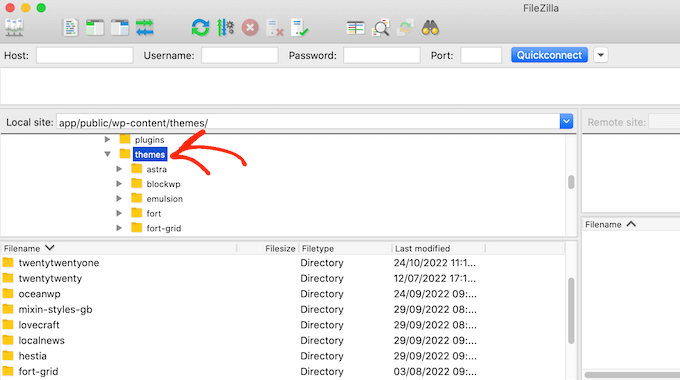Expand the fort-grid folder in tree
The image size is (680, 380).
(119, 228)
